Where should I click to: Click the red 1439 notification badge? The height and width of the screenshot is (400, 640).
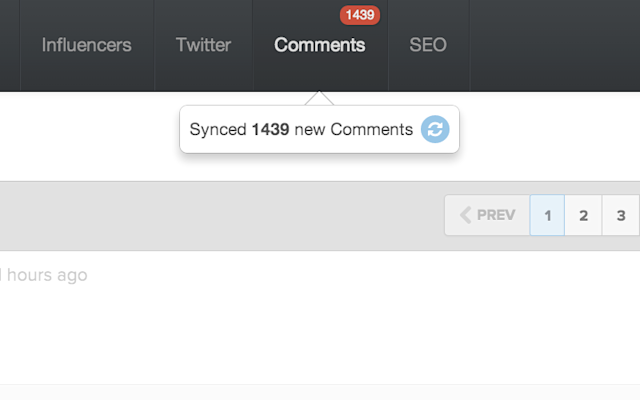[360, 15]
